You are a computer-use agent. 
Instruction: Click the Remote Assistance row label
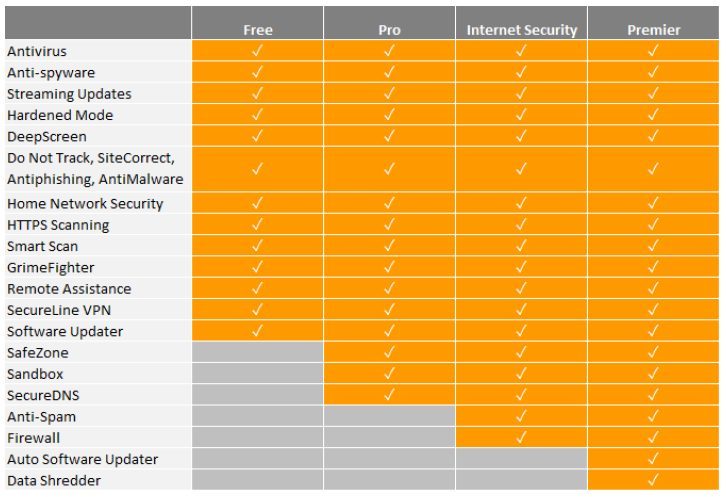[x=69, y=289]
